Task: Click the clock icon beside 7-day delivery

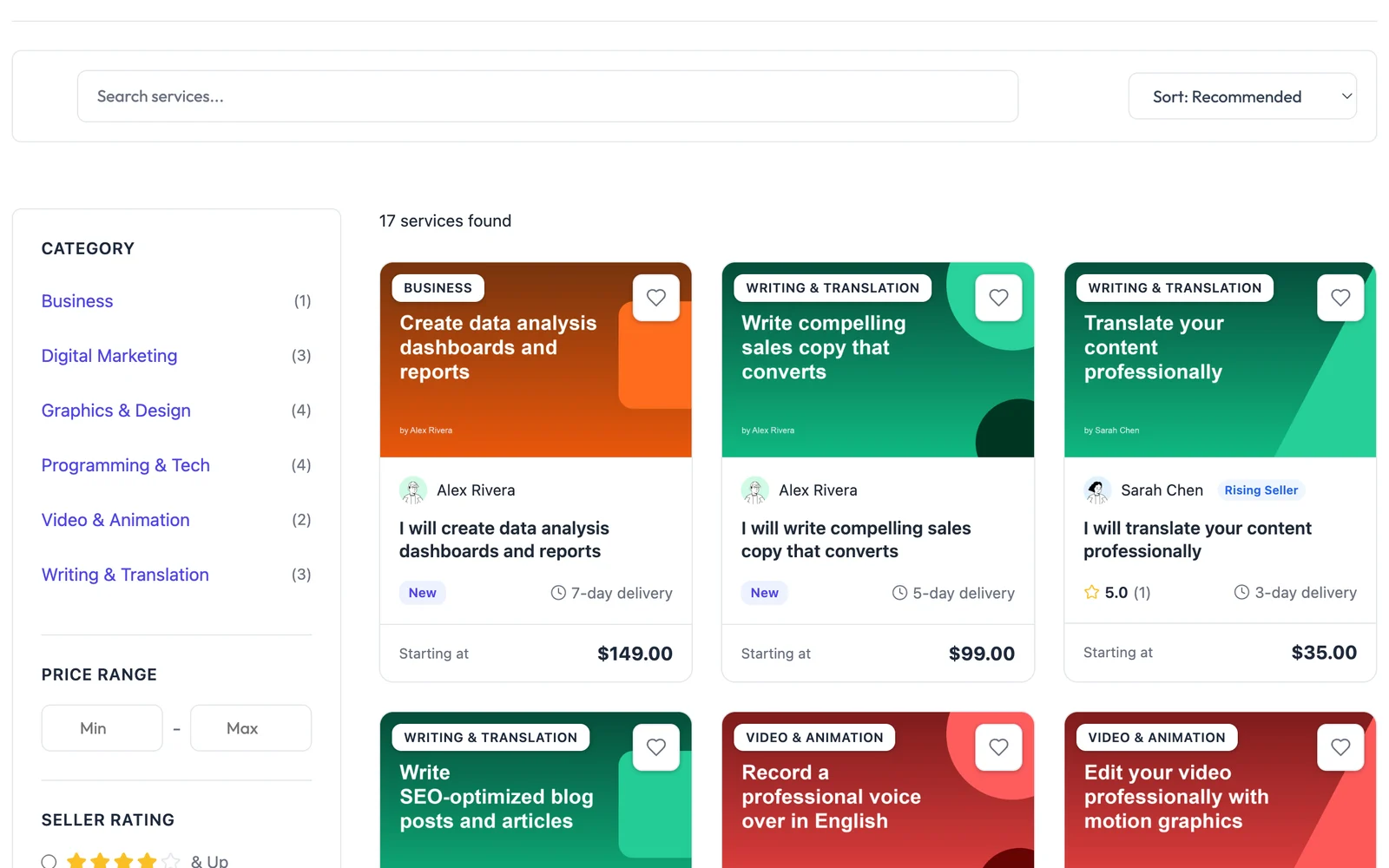Action: (x=558, y=593)
